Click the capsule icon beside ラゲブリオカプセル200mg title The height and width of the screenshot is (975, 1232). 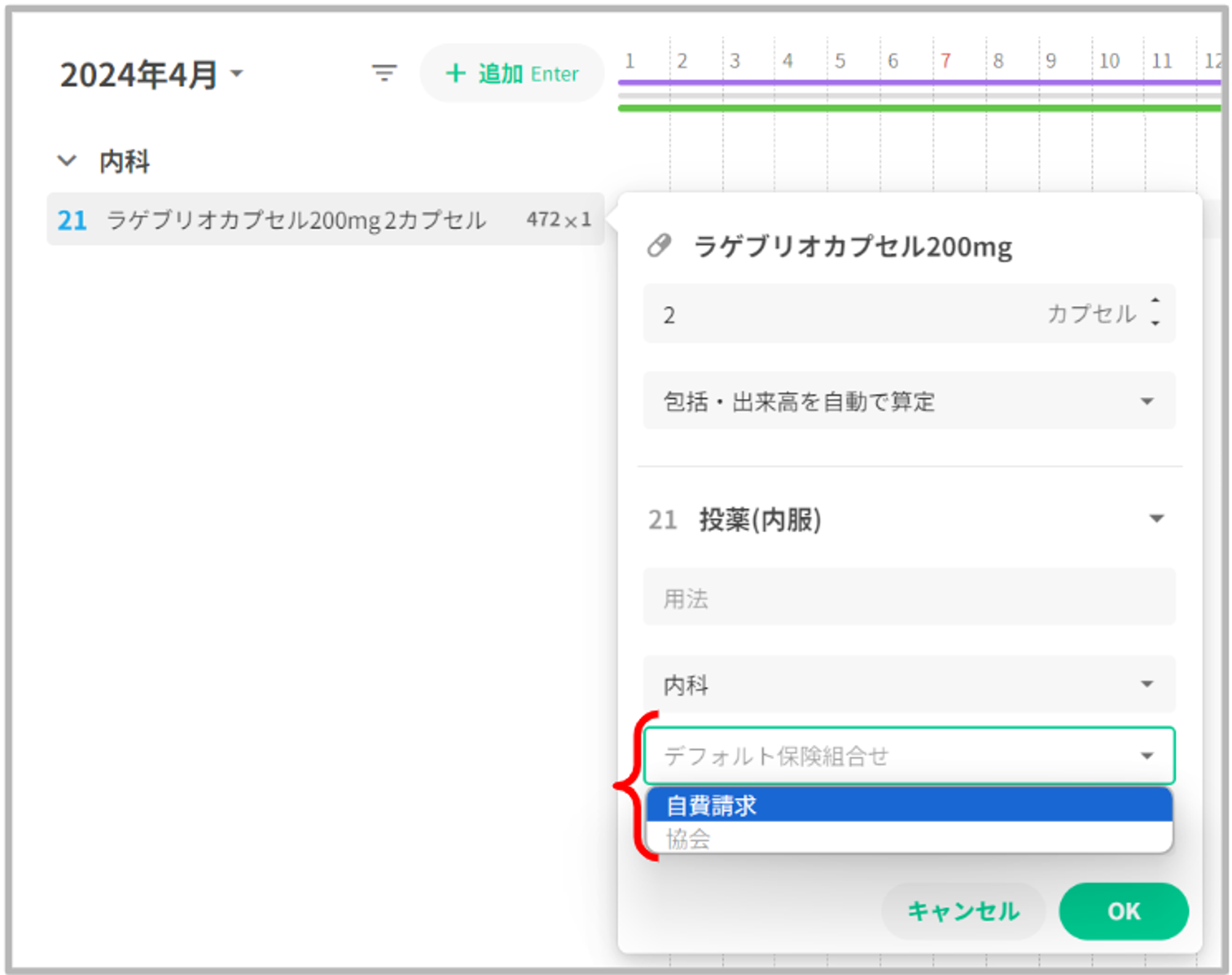tap(659, 246)
